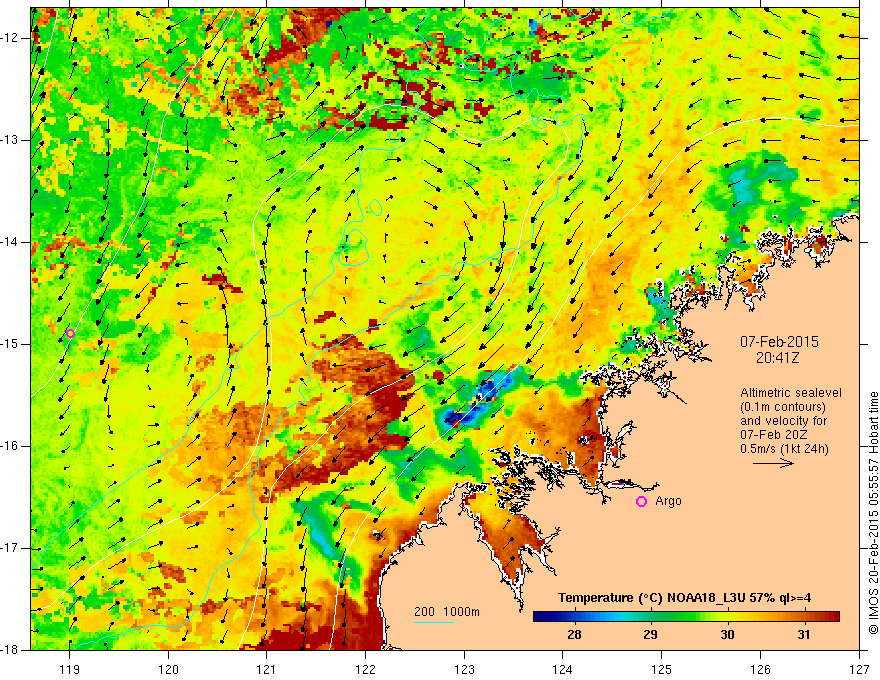
Task: Click the magenta Argo float marker near the legend
Action: pos(641,502)
